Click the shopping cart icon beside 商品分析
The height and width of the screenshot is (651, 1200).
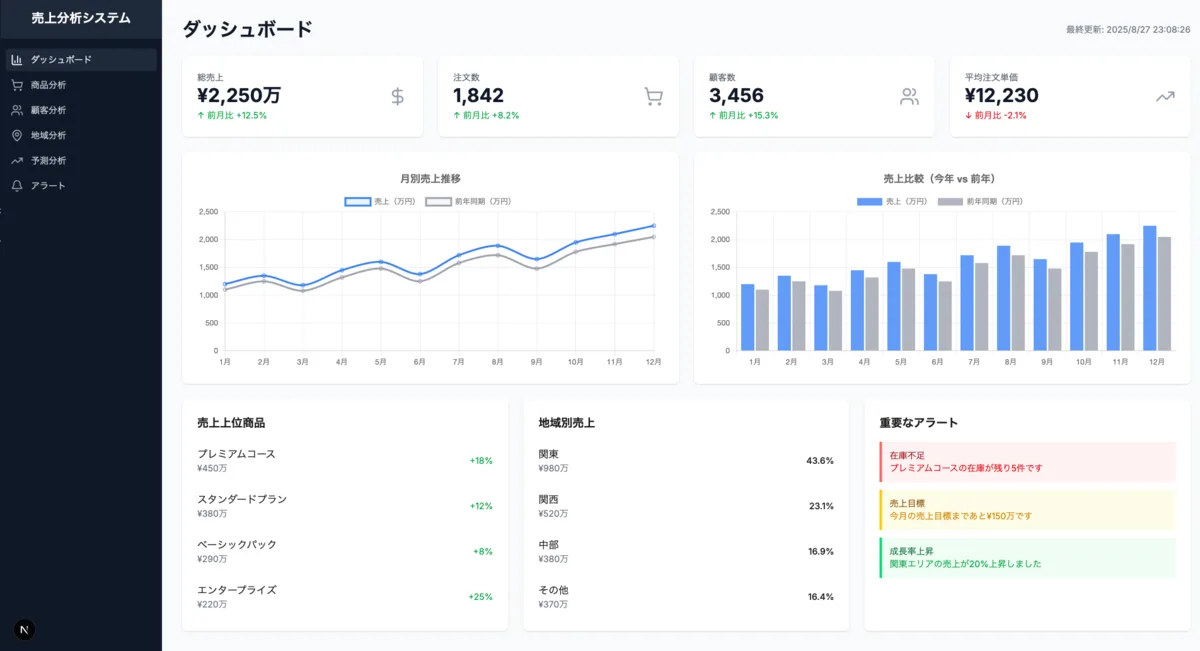(x=17, y=85)
